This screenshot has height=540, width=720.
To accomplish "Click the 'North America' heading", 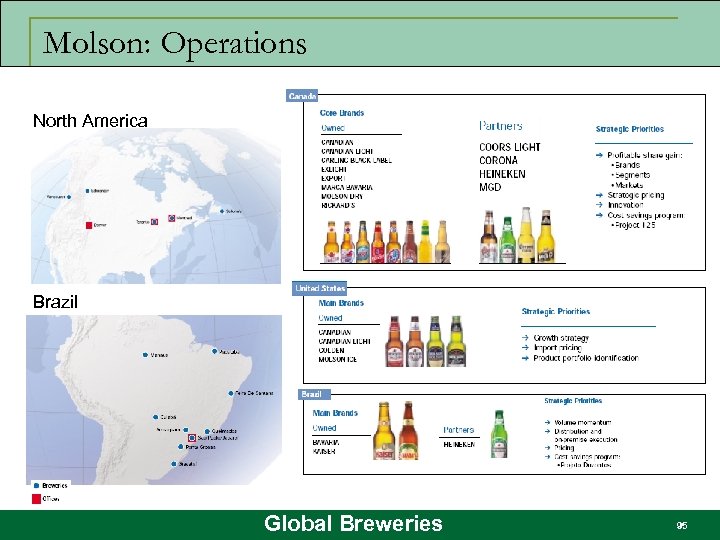I will coord(90,121).
